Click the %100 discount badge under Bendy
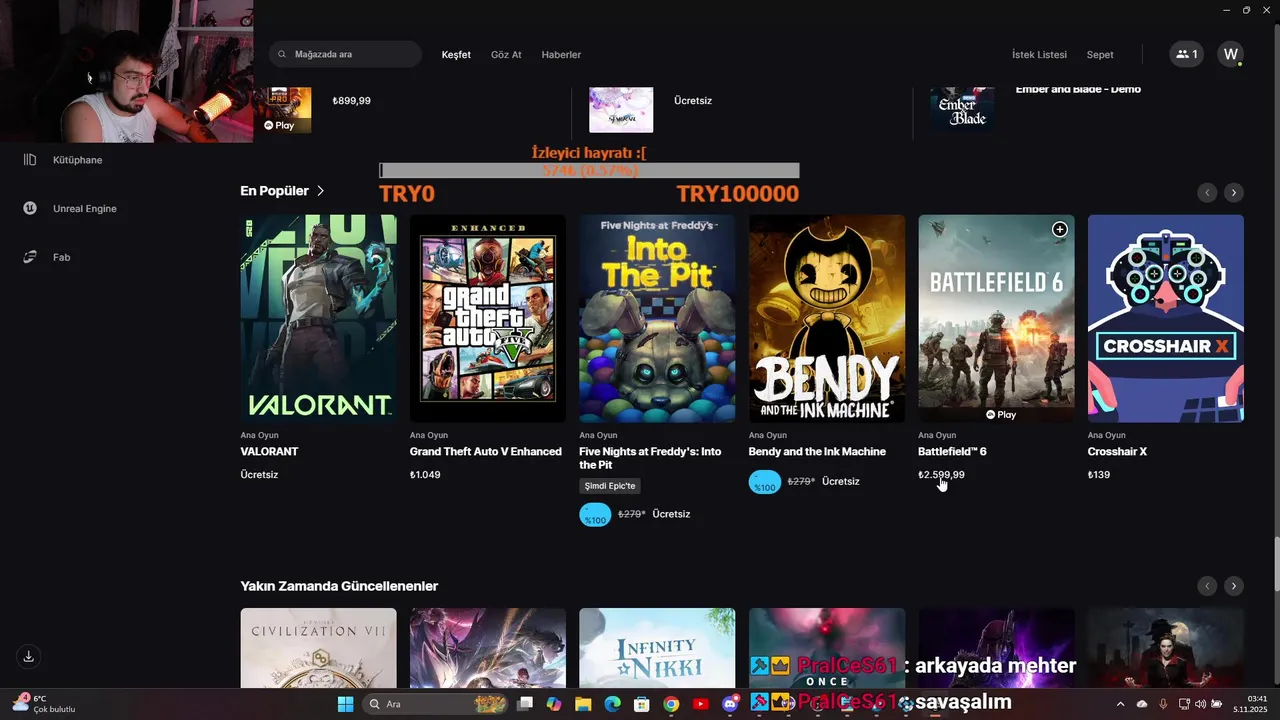Screen dimensions: 1280x720 tap(765, 482)
